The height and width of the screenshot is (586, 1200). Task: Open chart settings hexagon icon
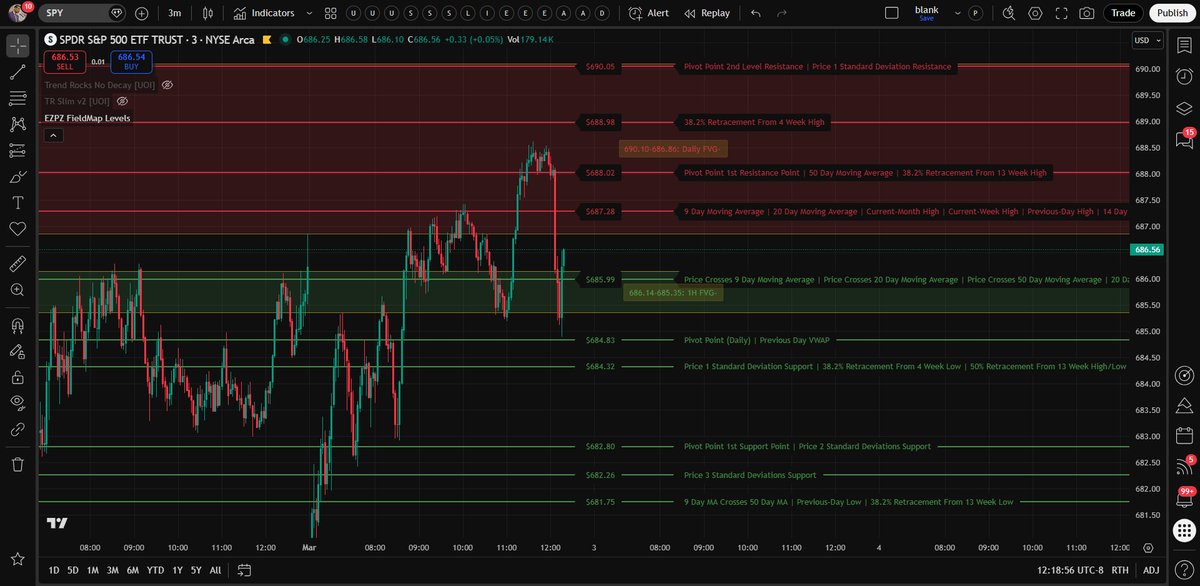[x=1035, y=13]
